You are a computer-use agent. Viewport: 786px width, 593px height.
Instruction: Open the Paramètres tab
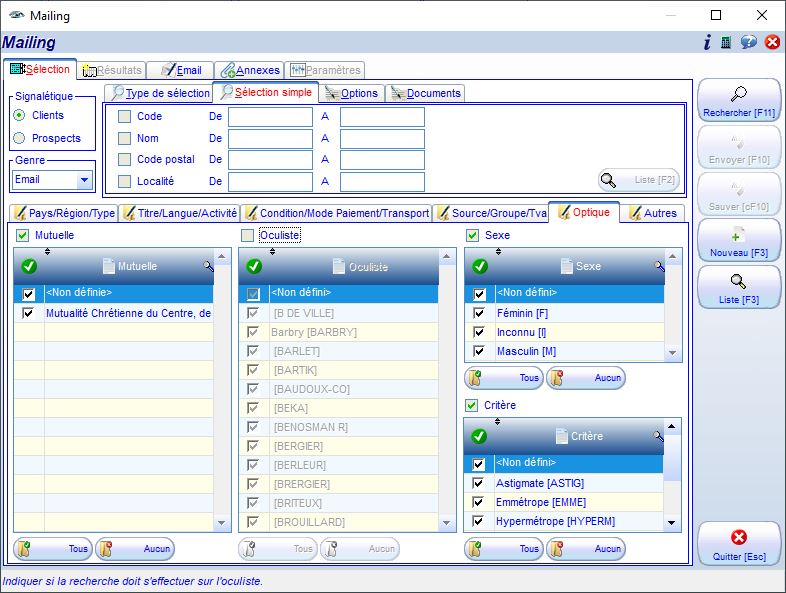325,70
